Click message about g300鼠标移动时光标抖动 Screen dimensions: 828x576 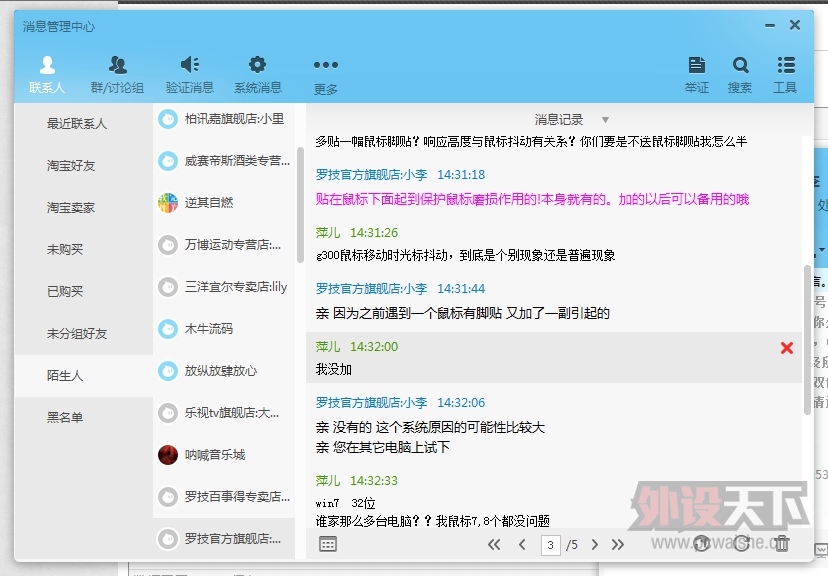(465, 256)
